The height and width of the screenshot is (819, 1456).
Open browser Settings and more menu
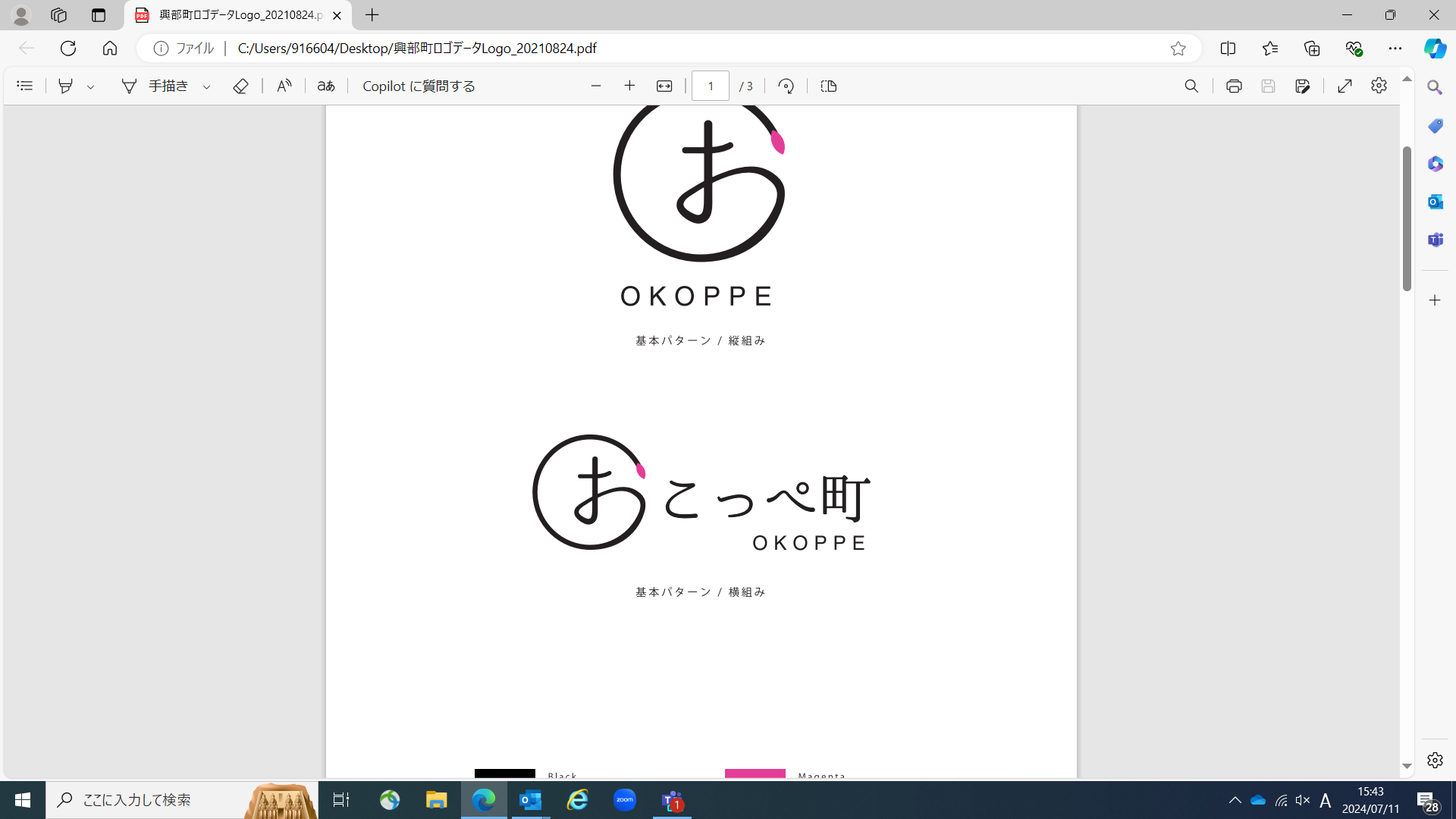(x=1395, y=48)
